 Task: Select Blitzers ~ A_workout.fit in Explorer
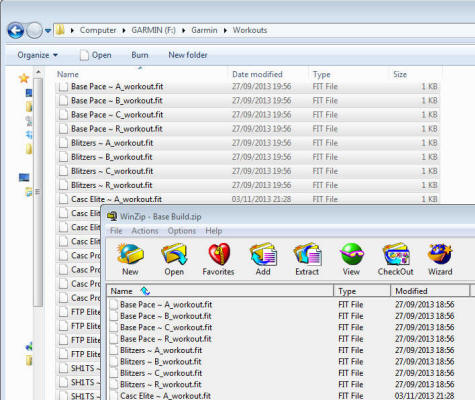(248, 143)
